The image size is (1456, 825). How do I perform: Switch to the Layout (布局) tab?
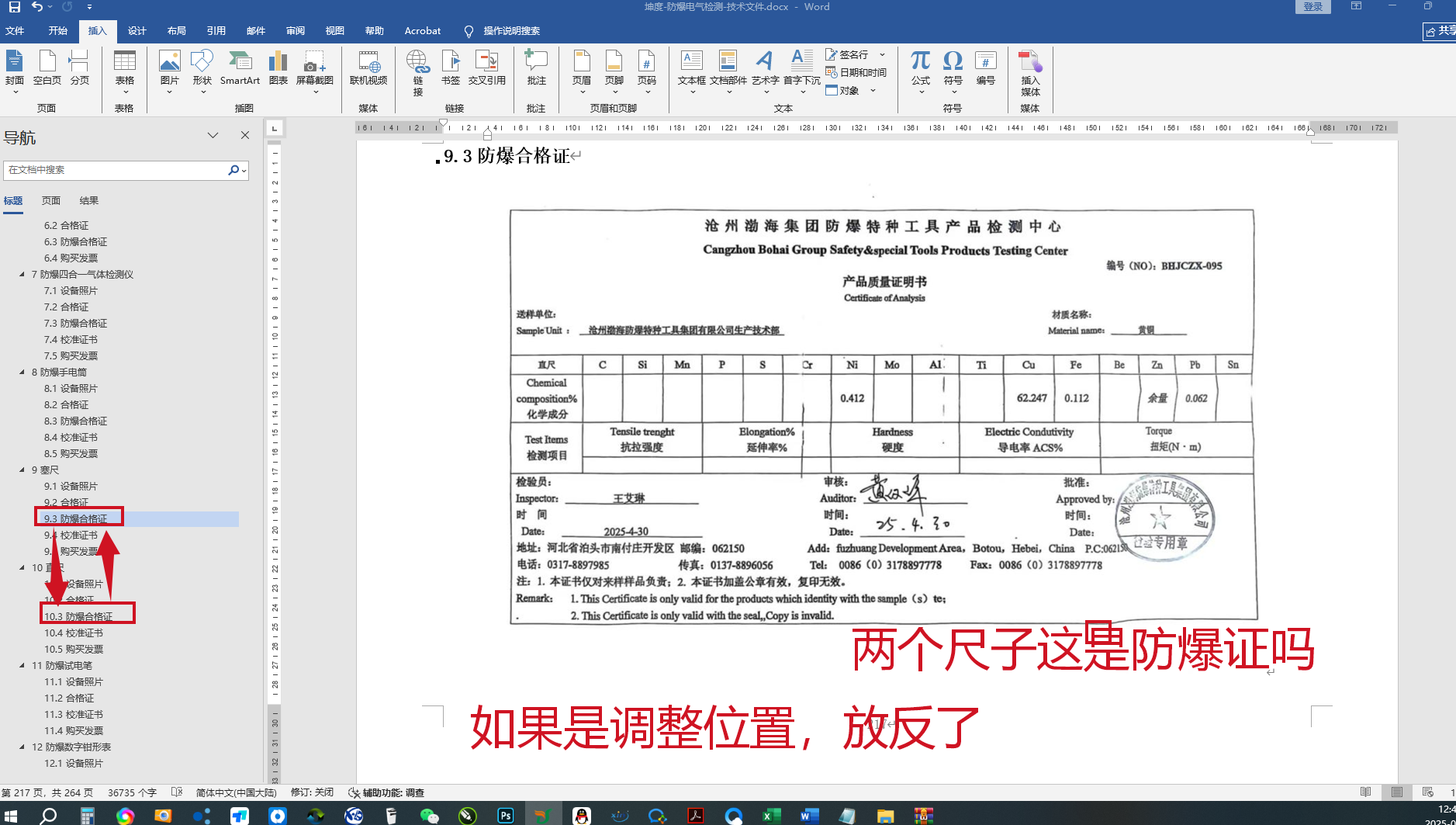177,31
